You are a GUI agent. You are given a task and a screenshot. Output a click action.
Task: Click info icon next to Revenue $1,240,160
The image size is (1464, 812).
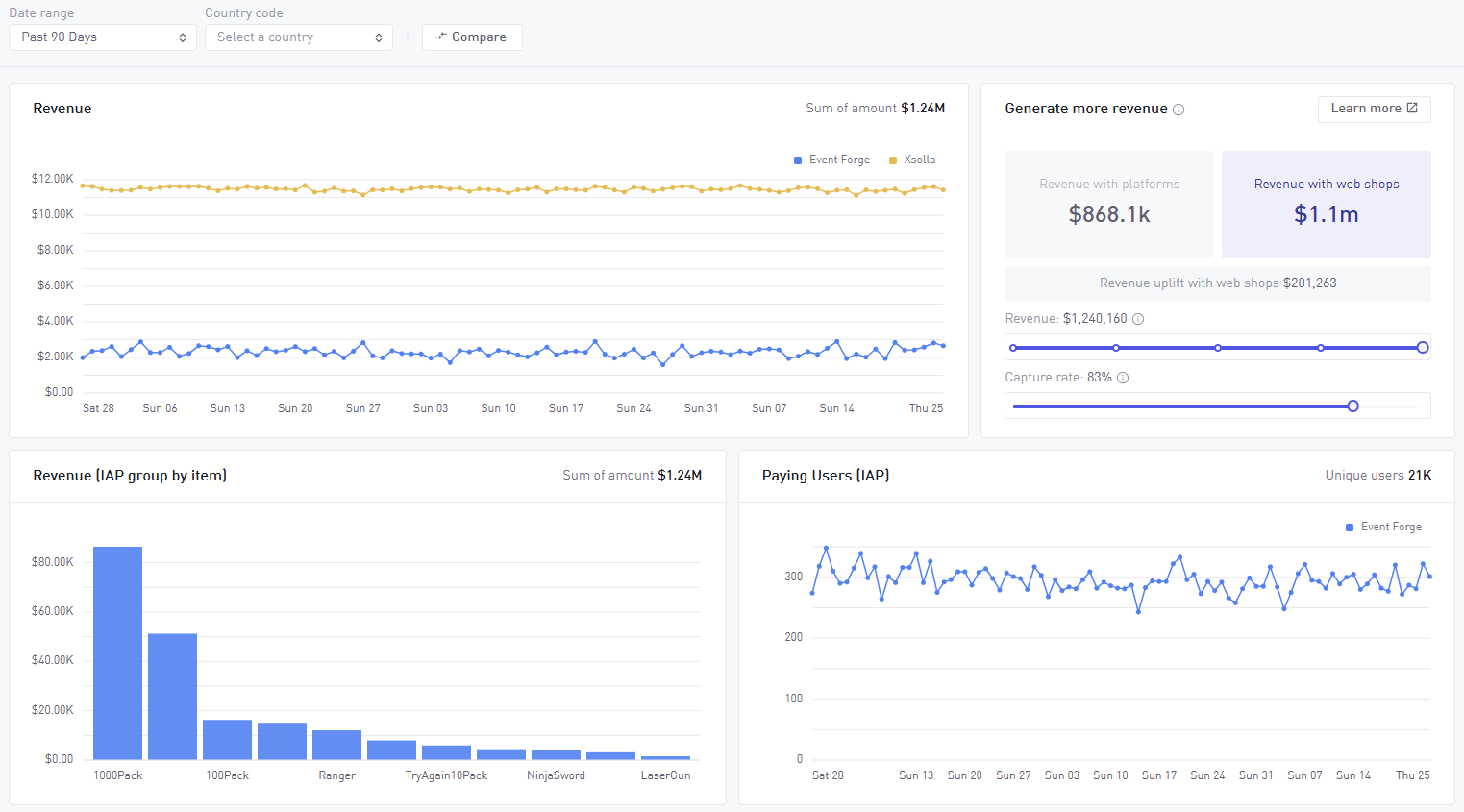[x=1138, y=319]
